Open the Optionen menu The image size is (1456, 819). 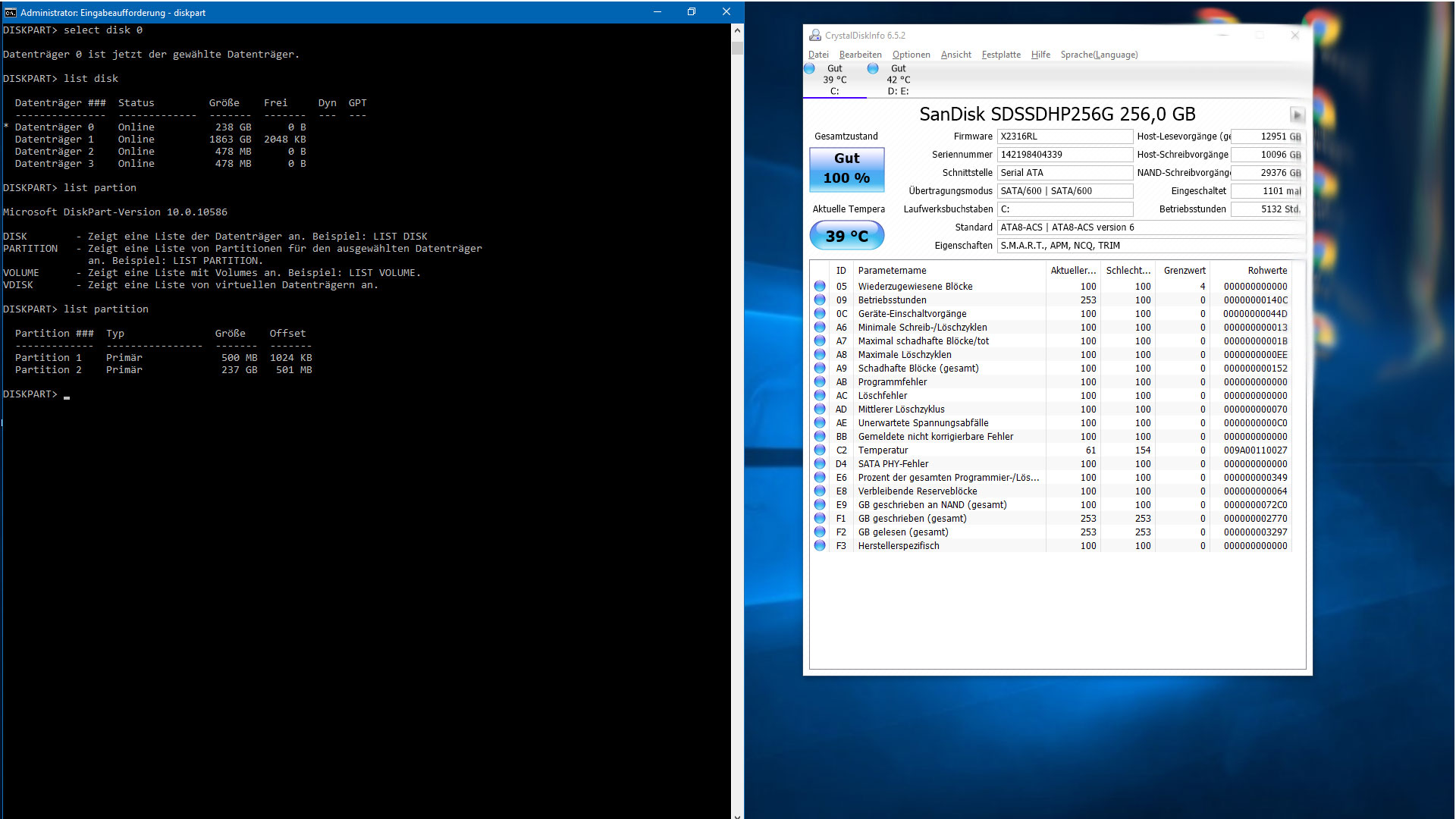point(911,55)
